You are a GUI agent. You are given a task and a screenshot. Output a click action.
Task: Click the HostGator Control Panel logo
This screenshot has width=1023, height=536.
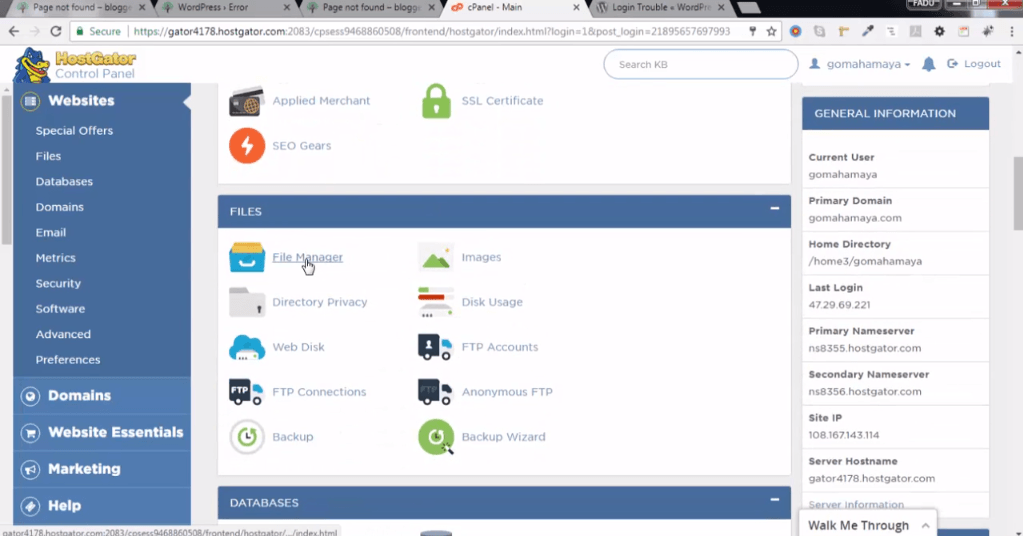[x=74, y=65]
